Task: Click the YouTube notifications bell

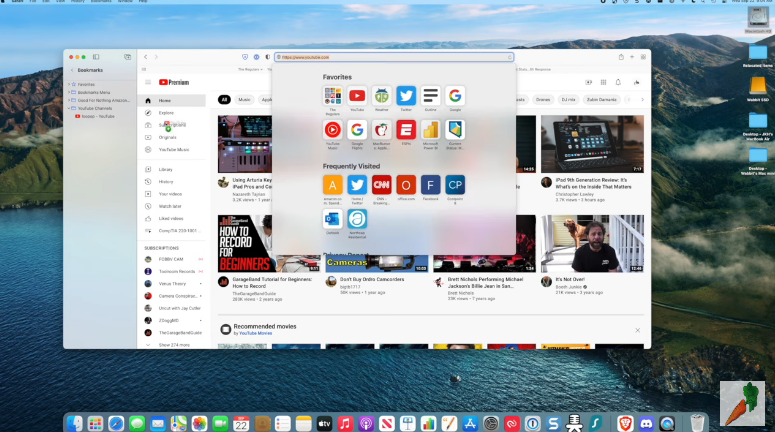Action: [x=618, y=82]
